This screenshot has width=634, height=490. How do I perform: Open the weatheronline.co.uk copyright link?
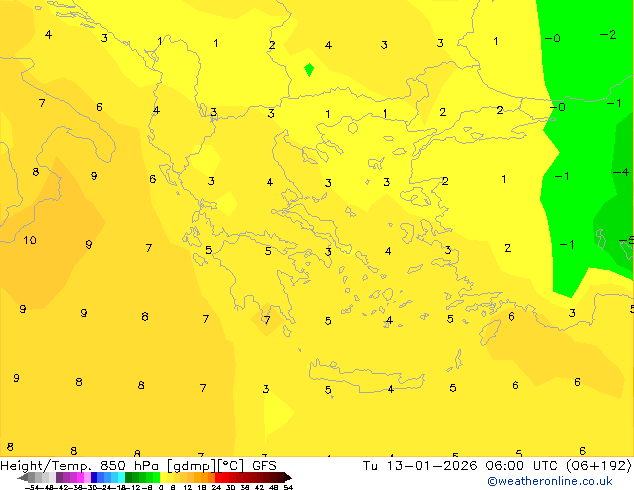click(550, 481)
